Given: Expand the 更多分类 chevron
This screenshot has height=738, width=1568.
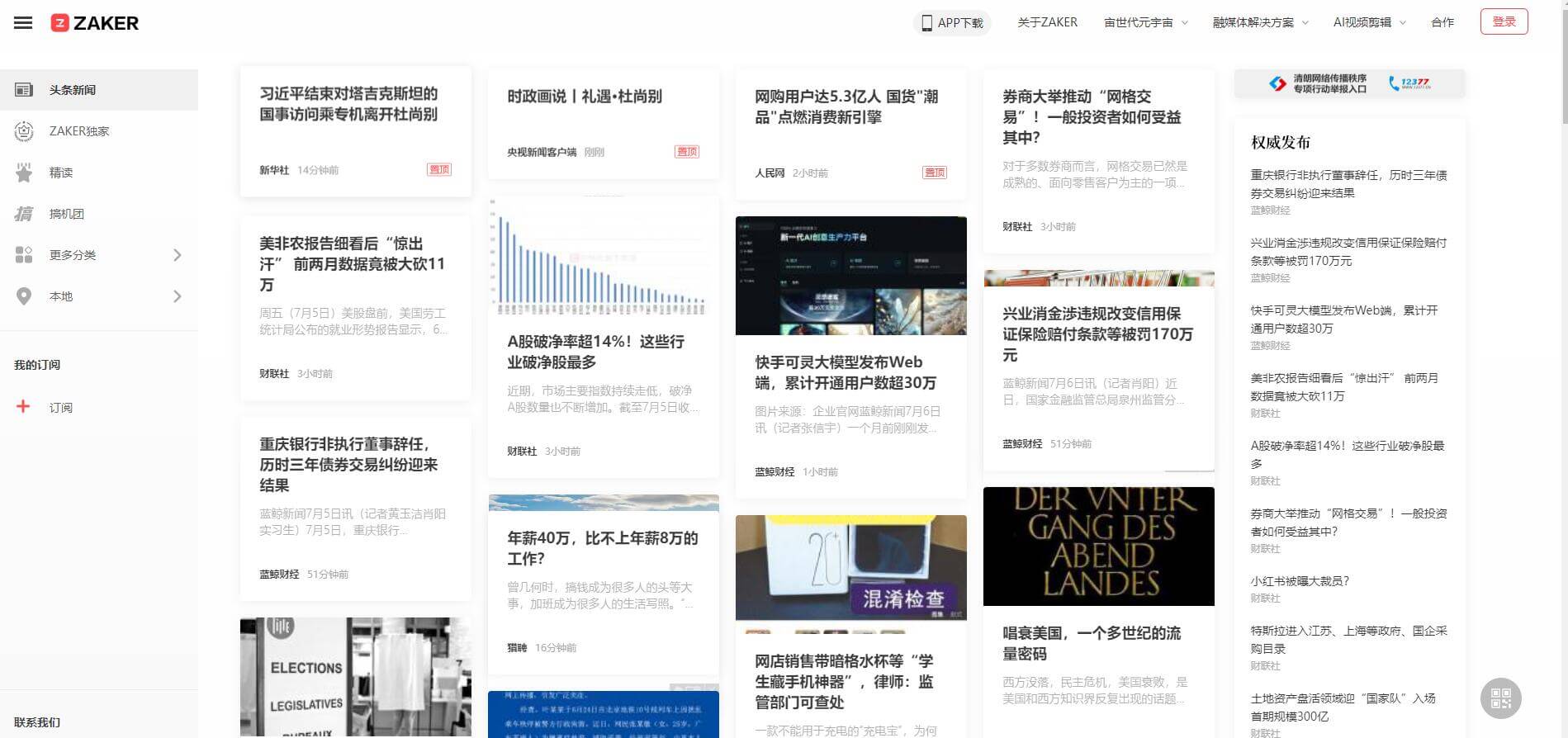Looking at the screenshot, I should [177, 255].
